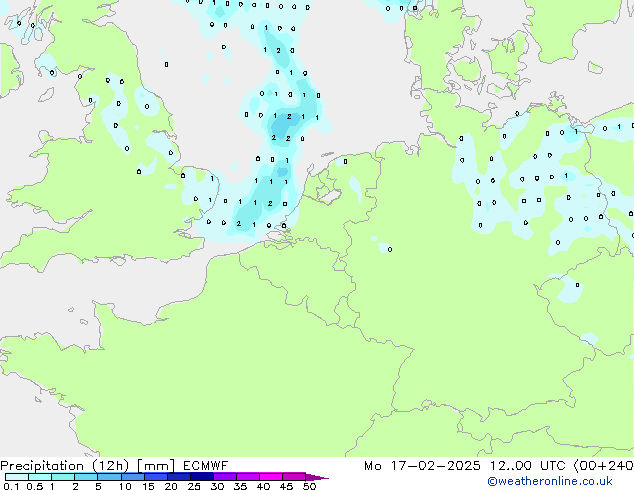Click the "20" legend scale label
Image resolution: width=634 pixels, height=490 pixels.
point(171,486)
